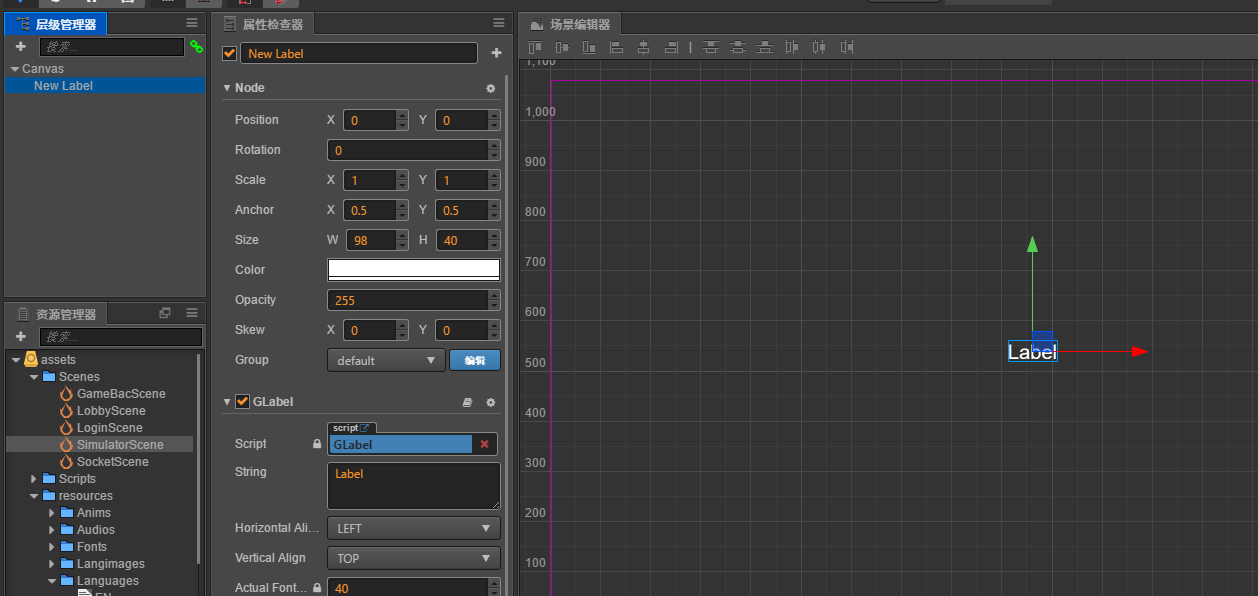
Task: Disable the GLabel component checkbox
Action: 242,402
